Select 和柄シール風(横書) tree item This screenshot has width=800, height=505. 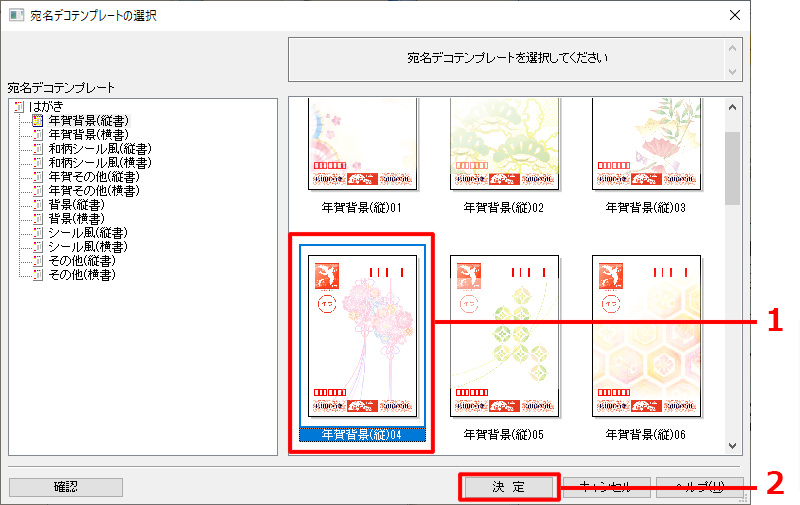coord(99,162)
